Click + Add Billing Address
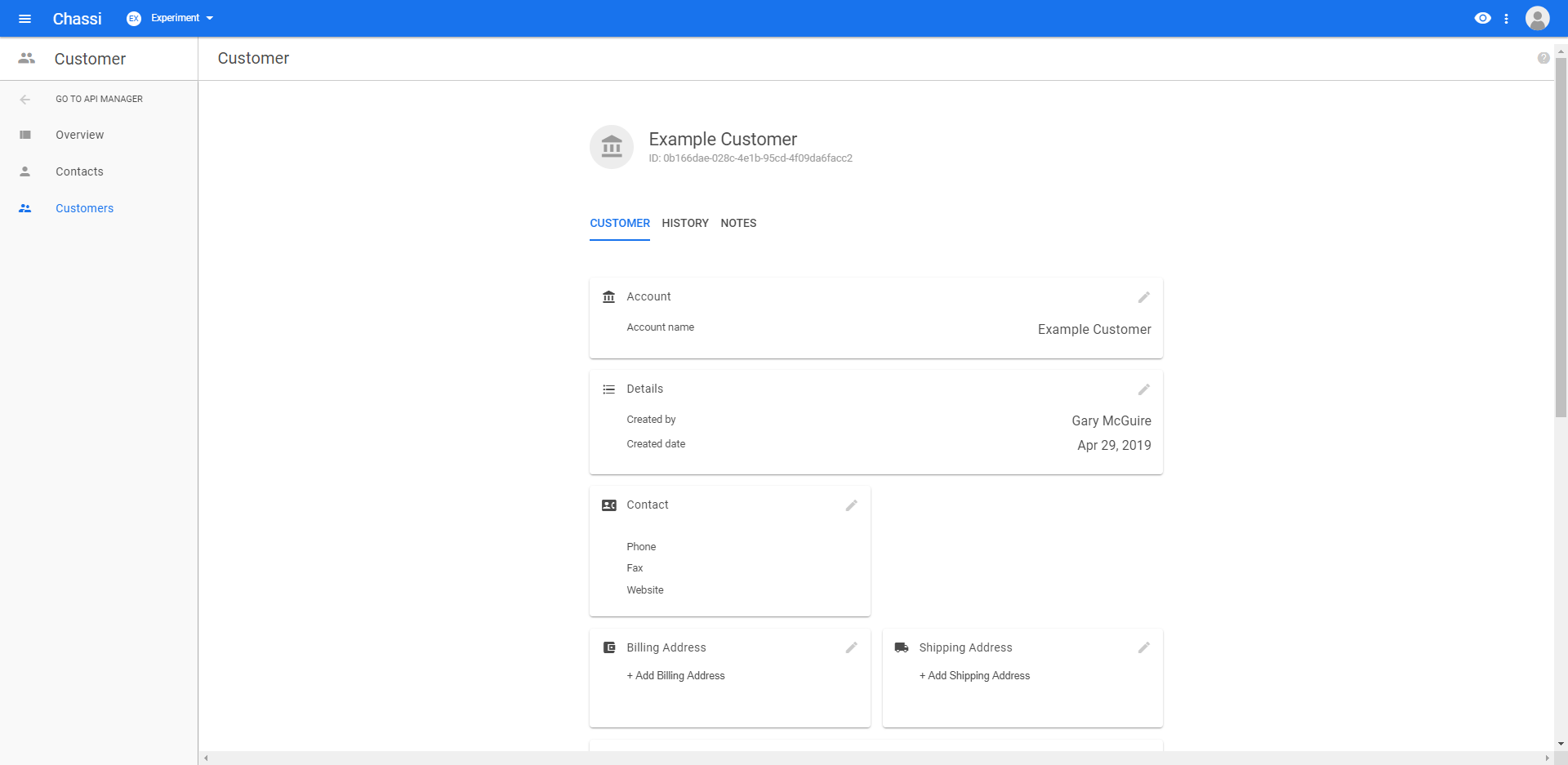1568x765 pixels. tap(675, 675)
